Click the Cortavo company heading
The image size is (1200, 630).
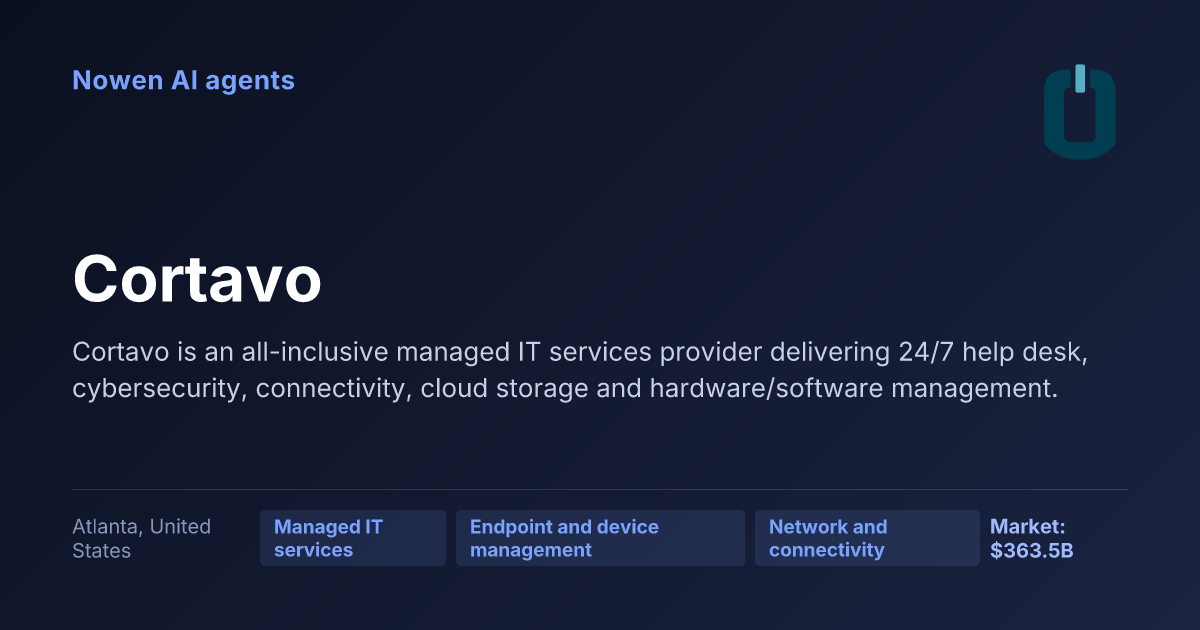[197, 279]
